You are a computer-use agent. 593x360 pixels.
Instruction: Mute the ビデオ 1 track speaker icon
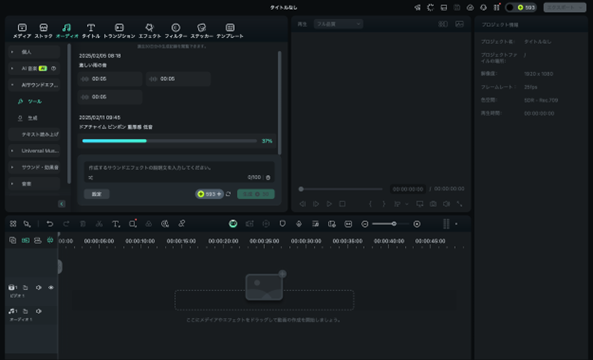[x=39, y=288]
